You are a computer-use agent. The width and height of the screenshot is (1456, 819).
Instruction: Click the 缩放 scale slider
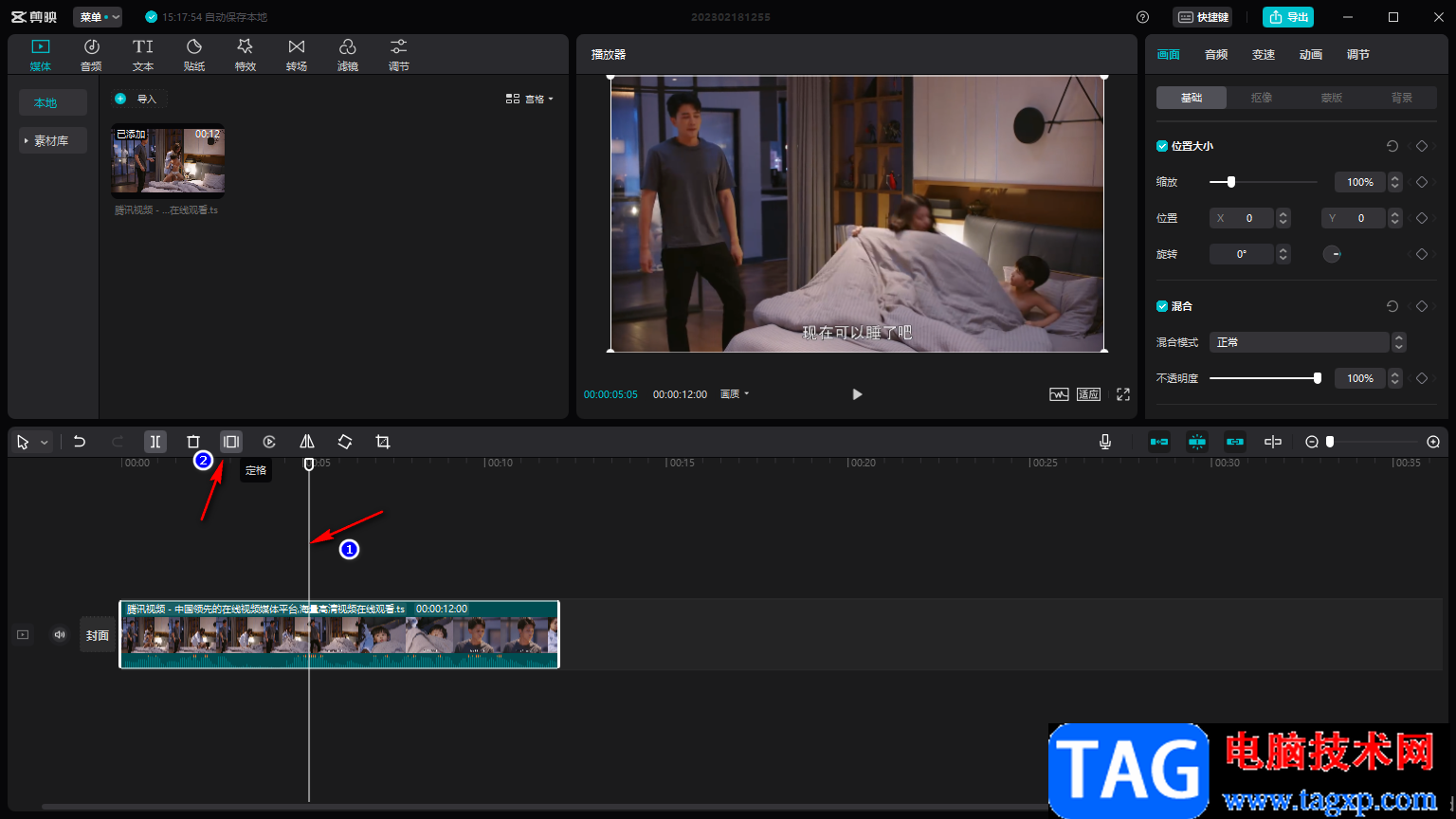(1264, 182)
